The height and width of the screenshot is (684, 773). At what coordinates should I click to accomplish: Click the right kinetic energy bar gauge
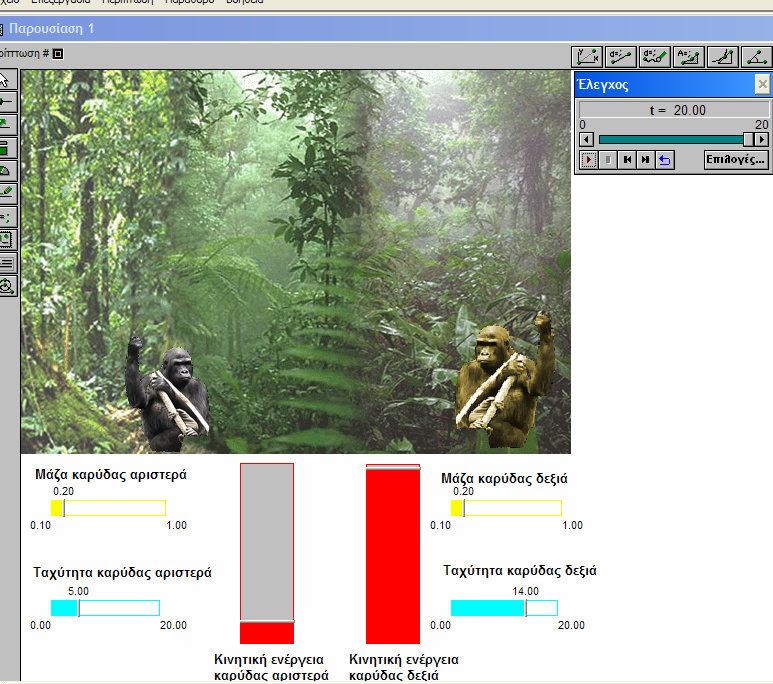[393, 553]
